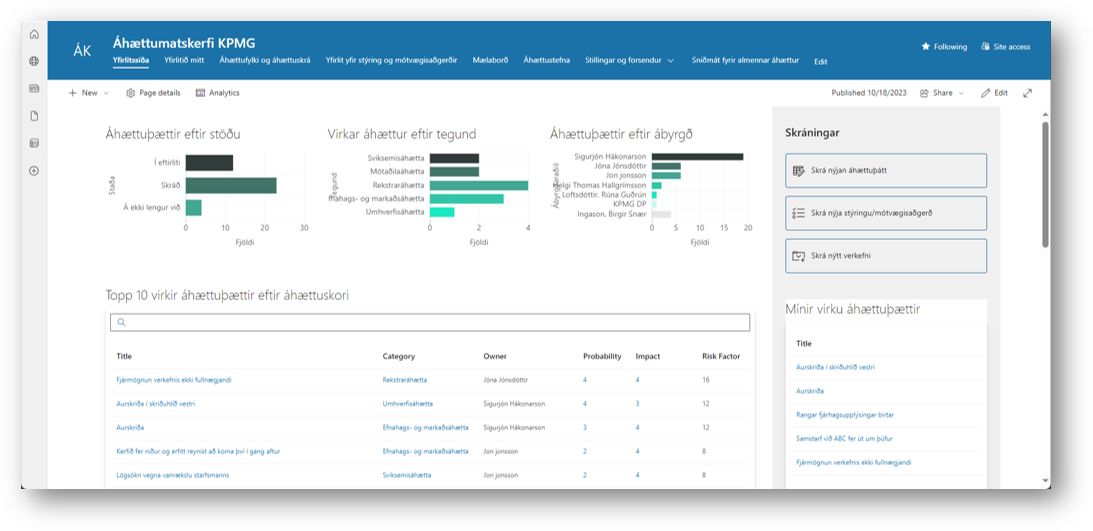Click the globe My sites icon
The width and height of the screenshot is (1093, 531).
(34, 61)
